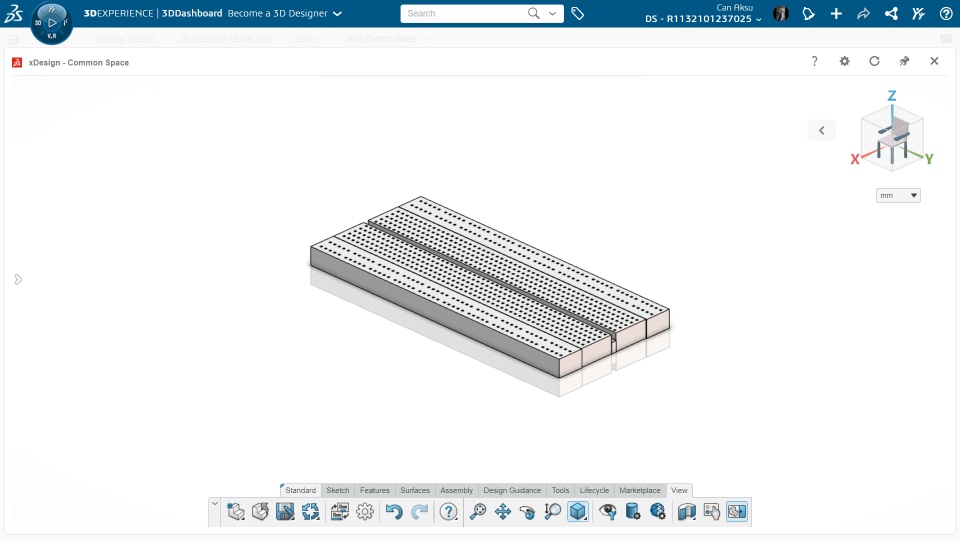Collapse the view cube panel arrow
Screen dimensions: 960x540
click(x=822, y=130)
